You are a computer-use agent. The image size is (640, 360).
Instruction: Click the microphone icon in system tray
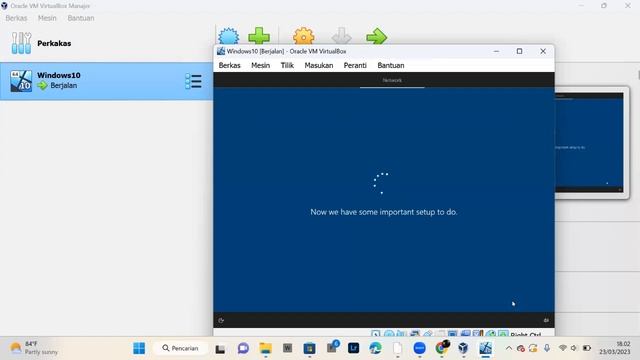click(x=547, y=348)
